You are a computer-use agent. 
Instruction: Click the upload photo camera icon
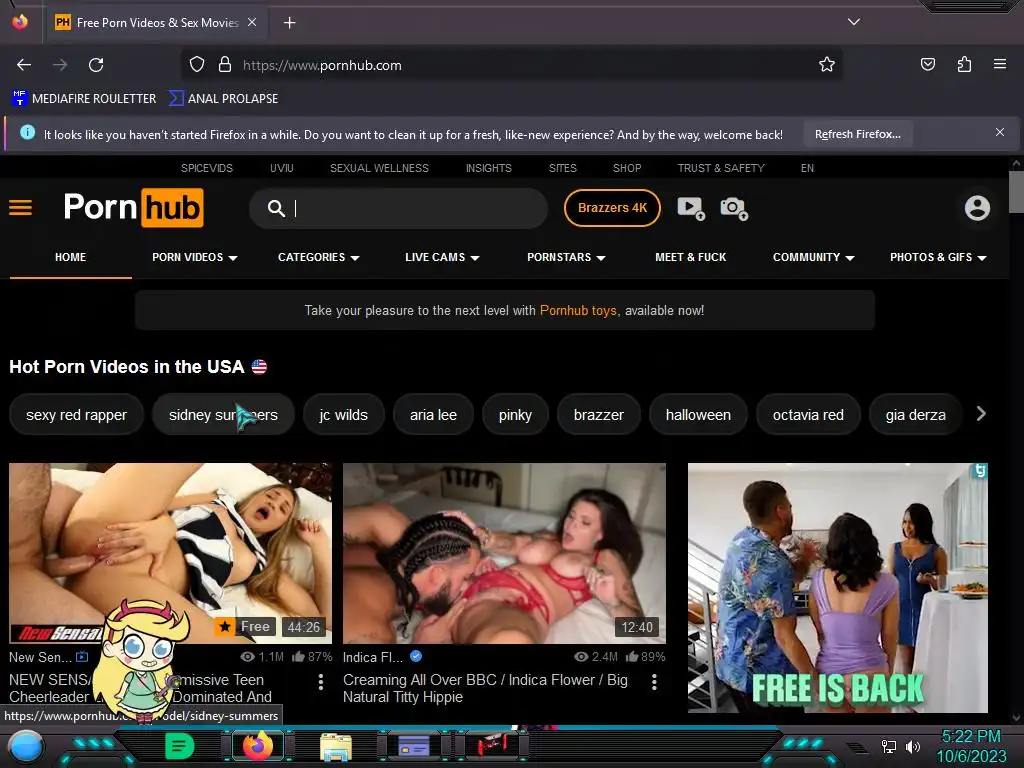tap(734, 208)
